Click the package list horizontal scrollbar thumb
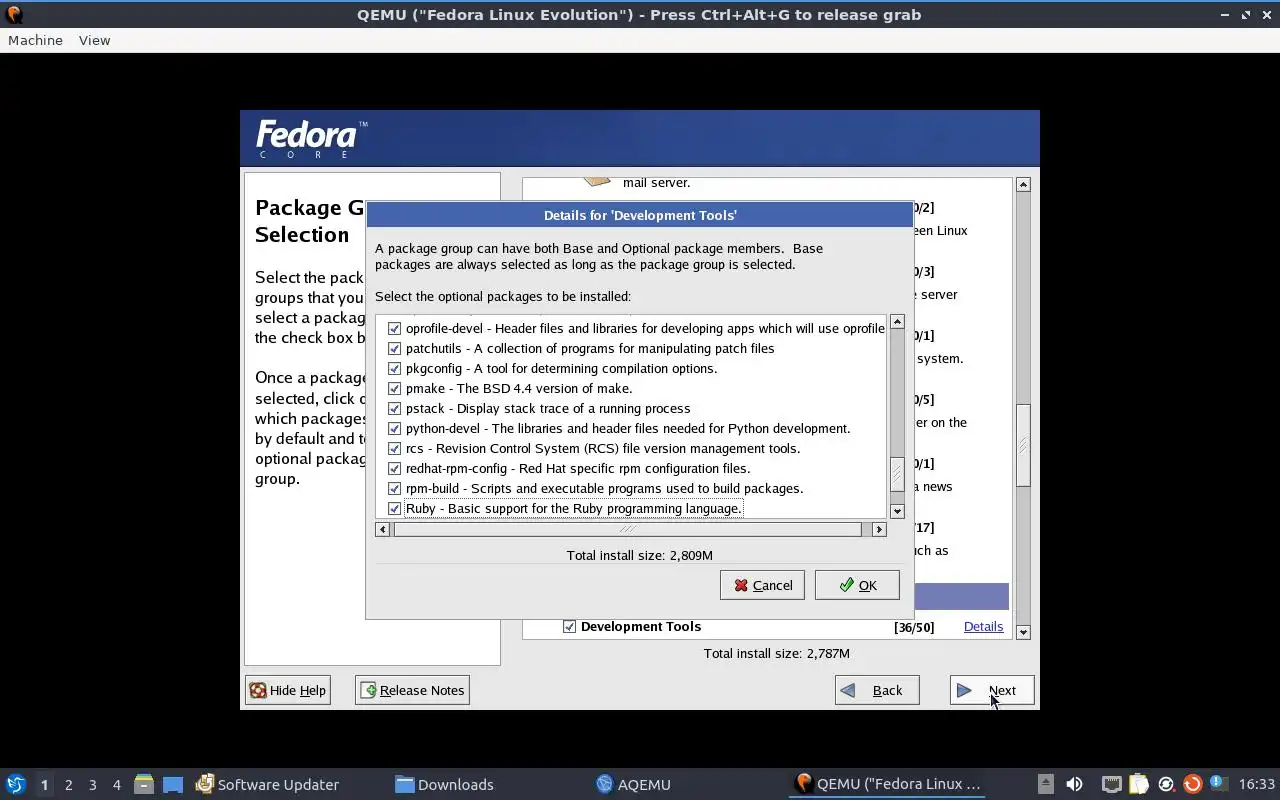The width and height of the screenshot is (1280, 800). [x=627, y=529]
